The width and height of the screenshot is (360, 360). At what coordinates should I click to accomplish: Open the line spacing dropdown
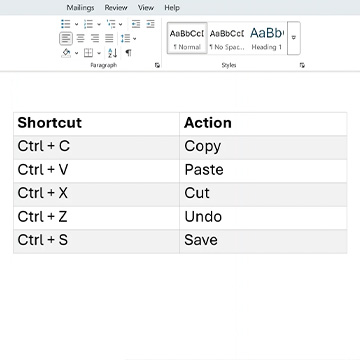135,39
